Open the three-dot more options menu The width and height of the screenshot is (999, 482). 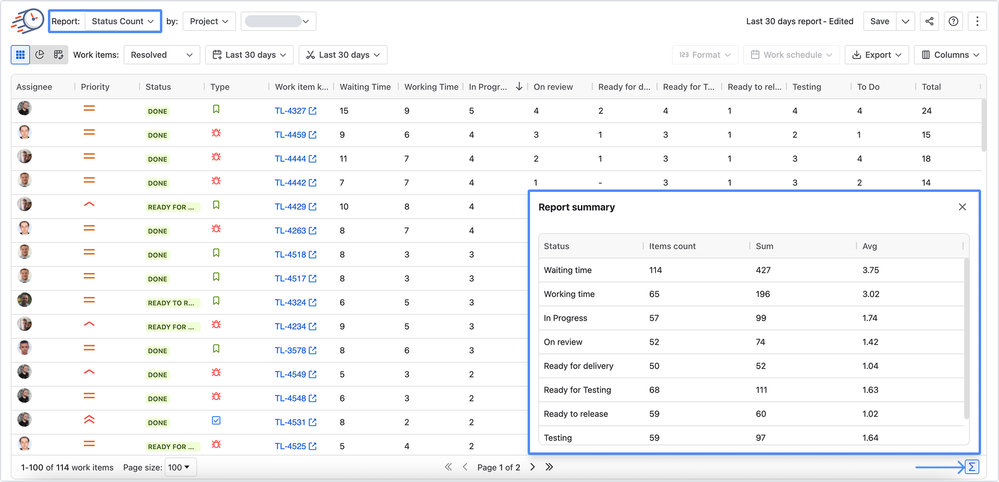(977, 21)
